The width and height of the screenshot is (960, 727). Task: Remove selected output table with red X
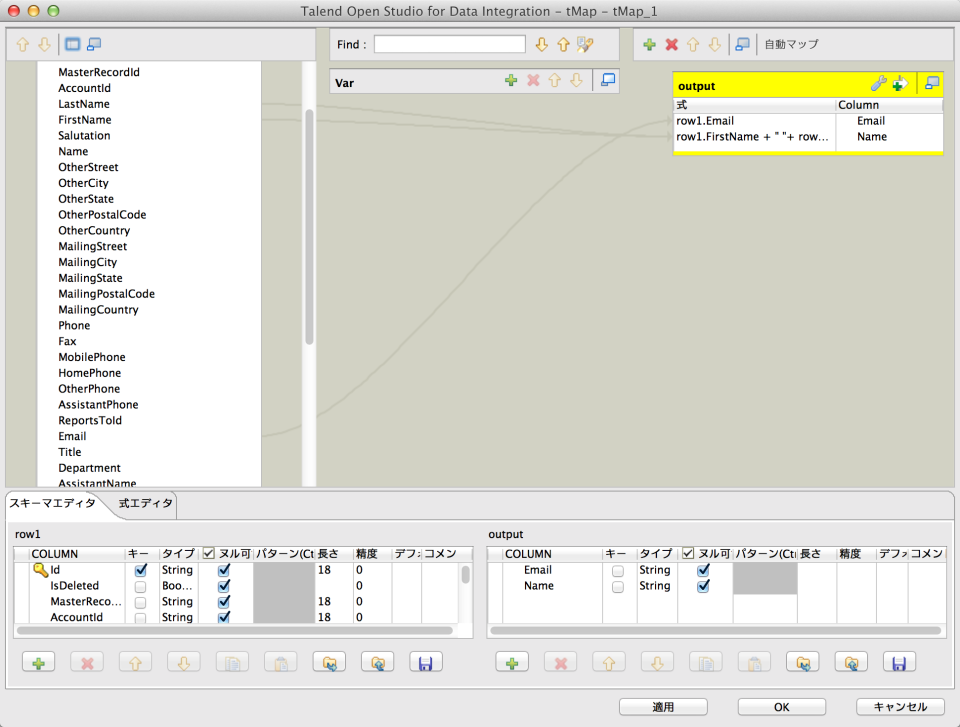[x=671, y=45]
